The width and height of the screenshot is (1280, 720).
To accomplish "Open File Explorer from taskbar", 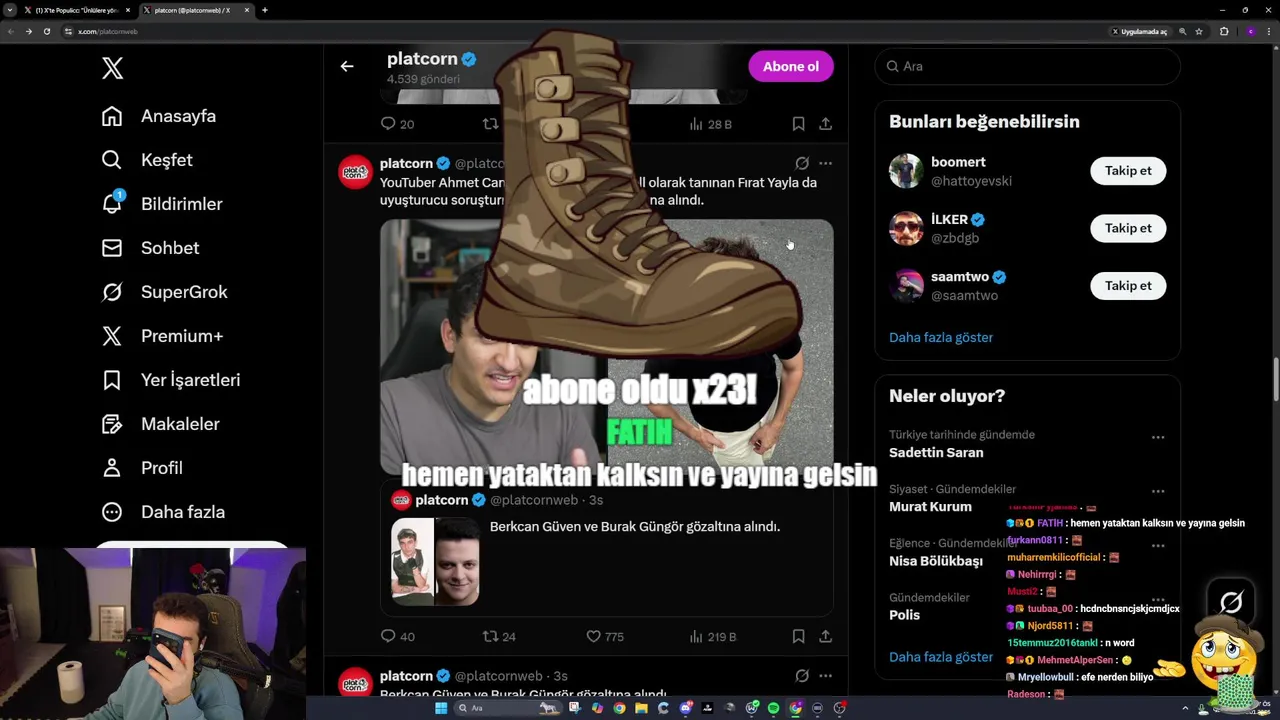I will (642, 708).
